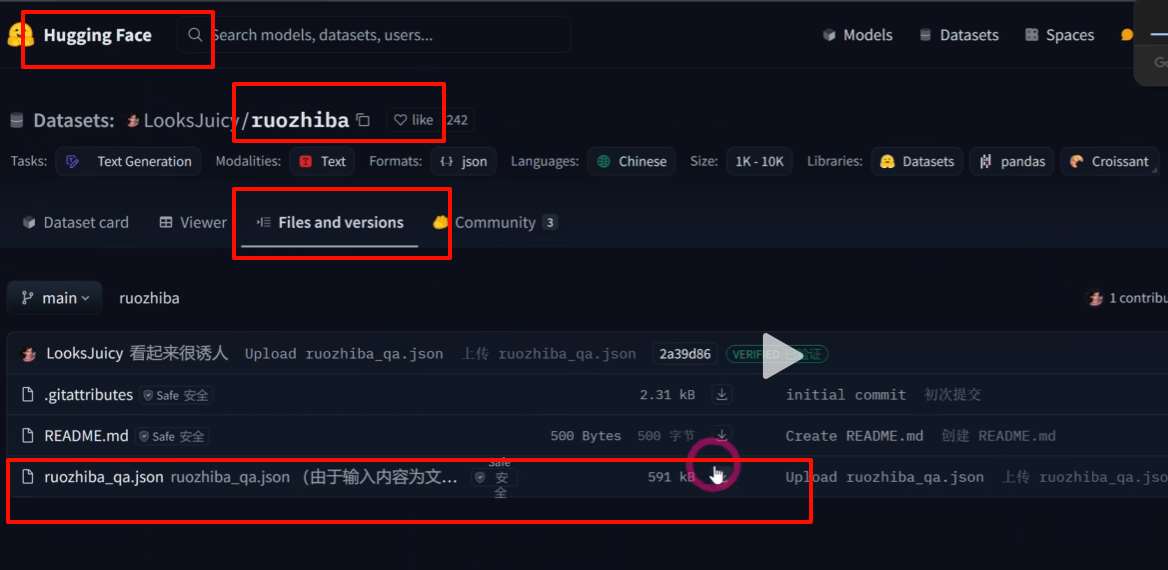Open the Hugging Face home link
This screenshot has height=570, width=1168.
80,35
